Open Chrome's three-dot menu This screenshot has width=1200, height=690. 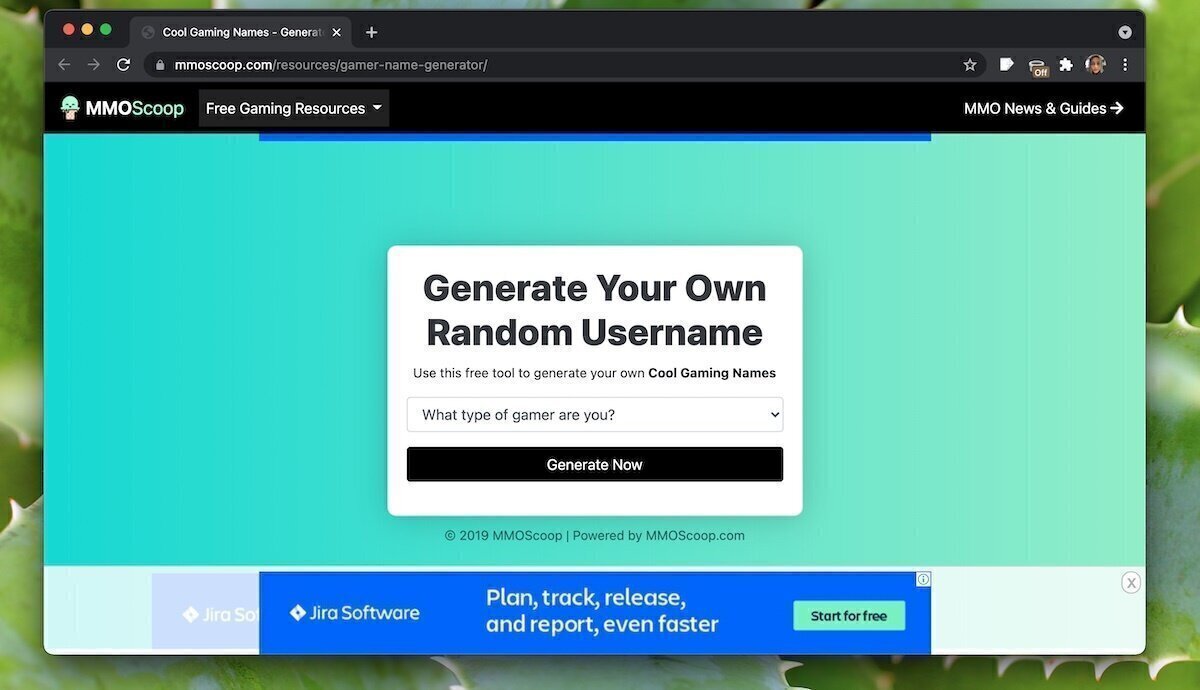[1124, 64]
